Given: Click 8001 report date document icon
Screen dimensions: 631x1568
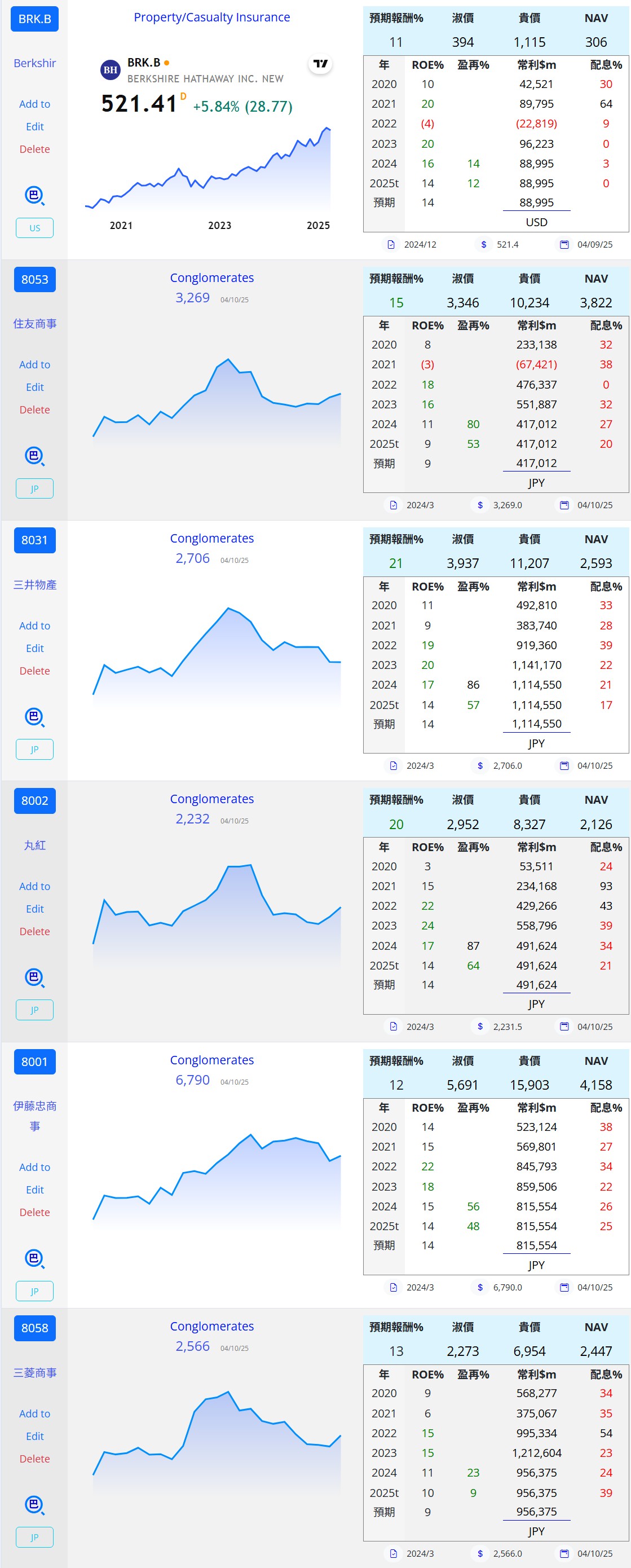Looking at the screenshot, I should coord(394,1287).
